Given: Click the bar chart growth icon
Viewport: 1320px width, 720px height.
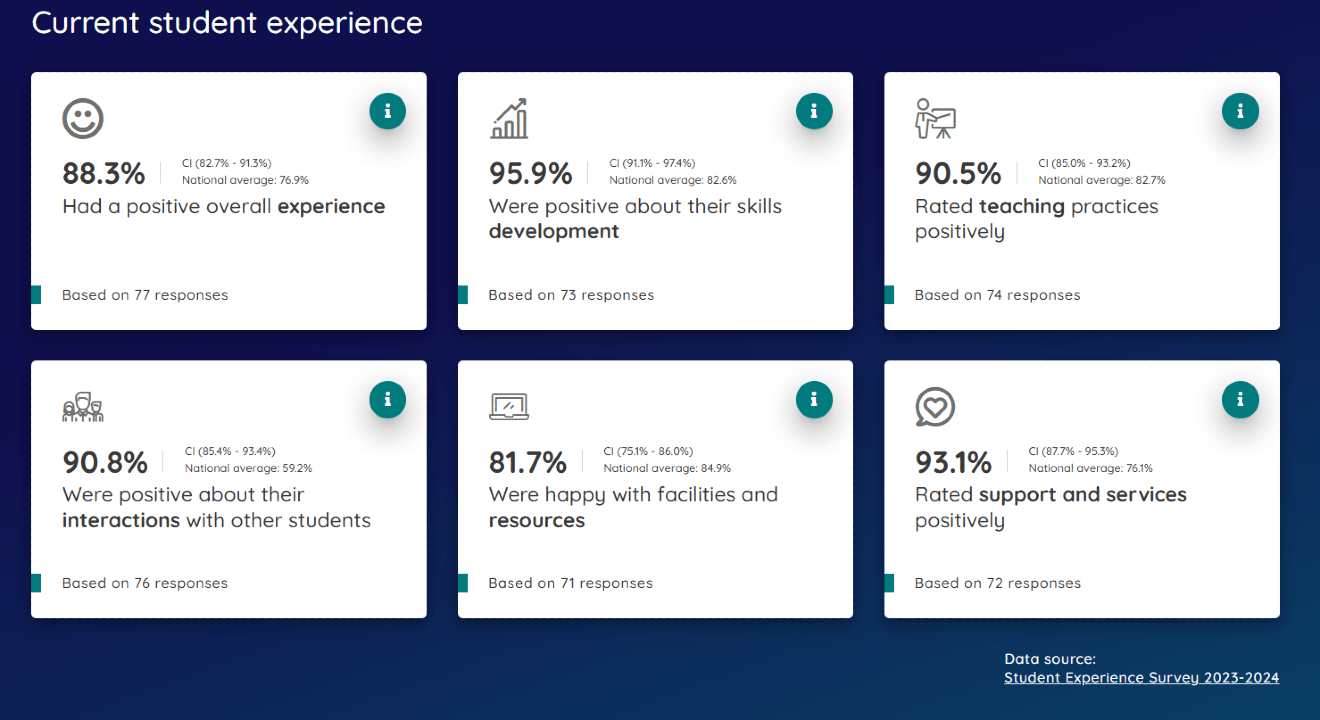Looking at the screenshot, I should pyautogui.click(x=509, y=118).
